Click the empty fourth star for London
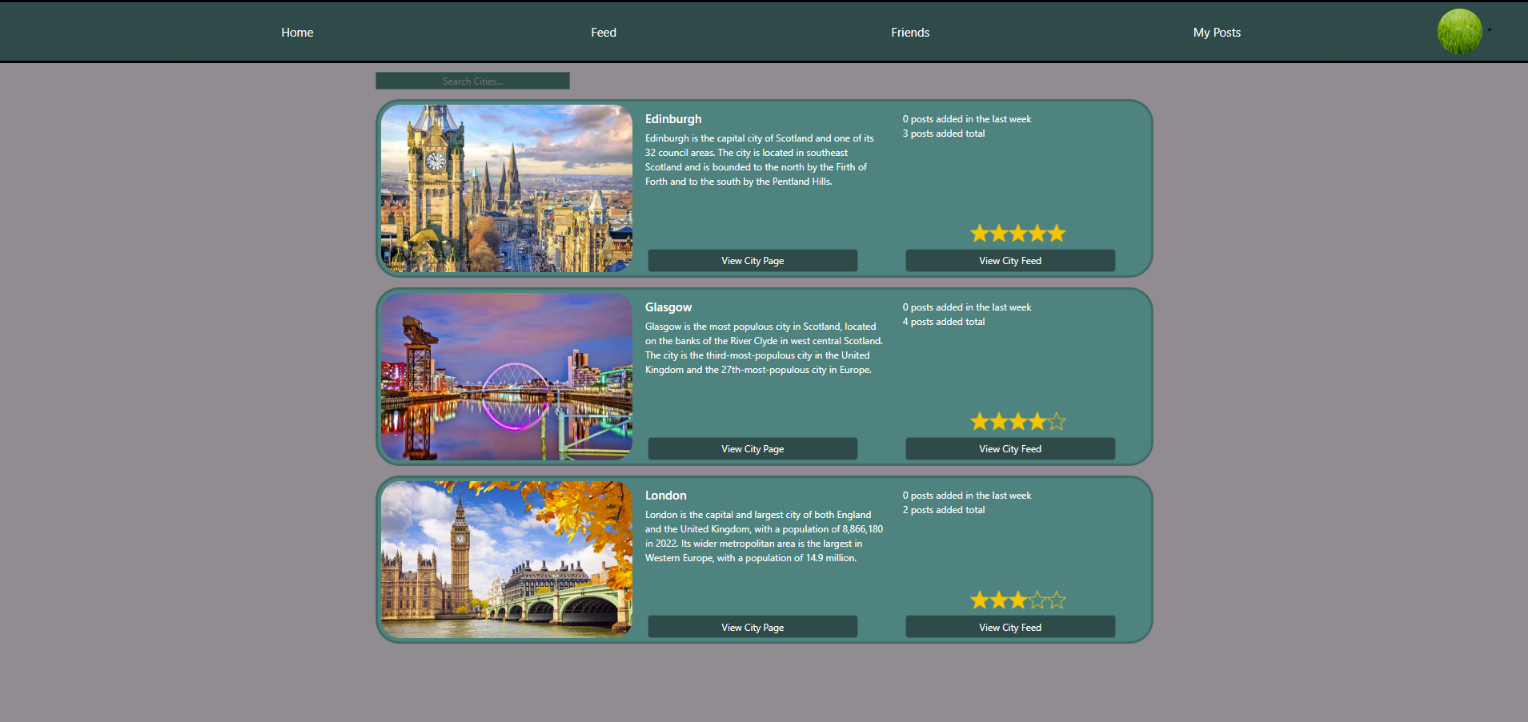Screen dimensions: 1528x722 1037,600
